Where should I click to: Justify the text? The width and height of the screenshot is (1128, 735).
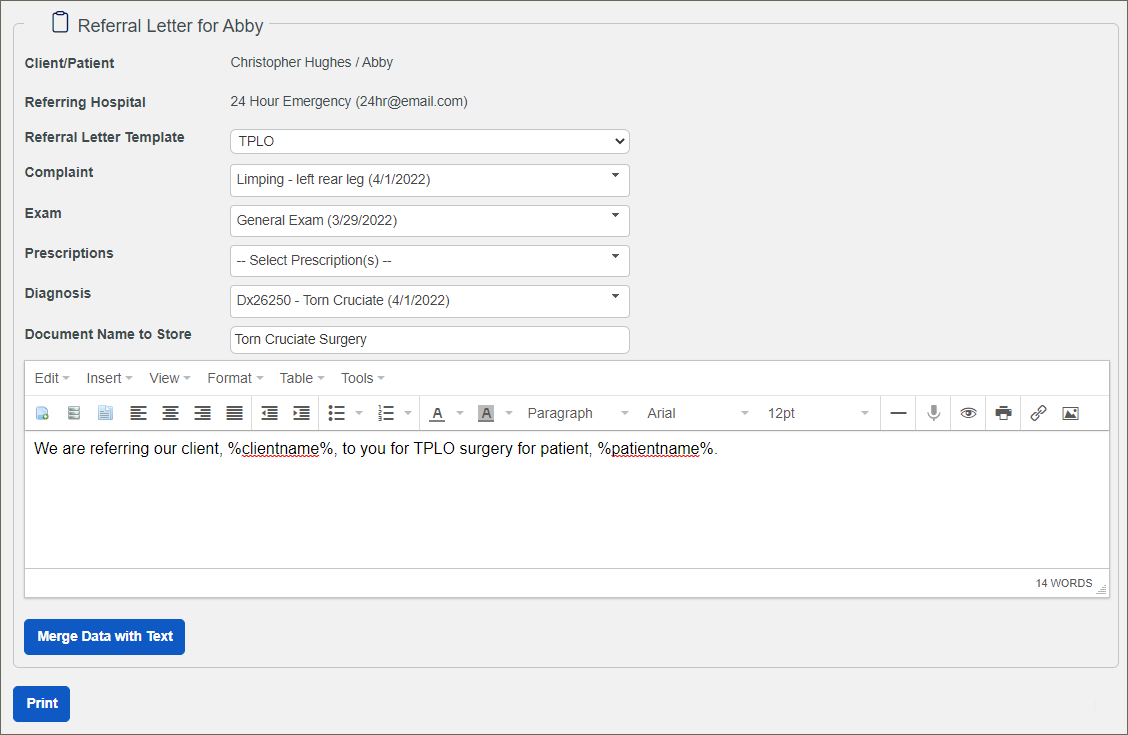tap(235, 414)
